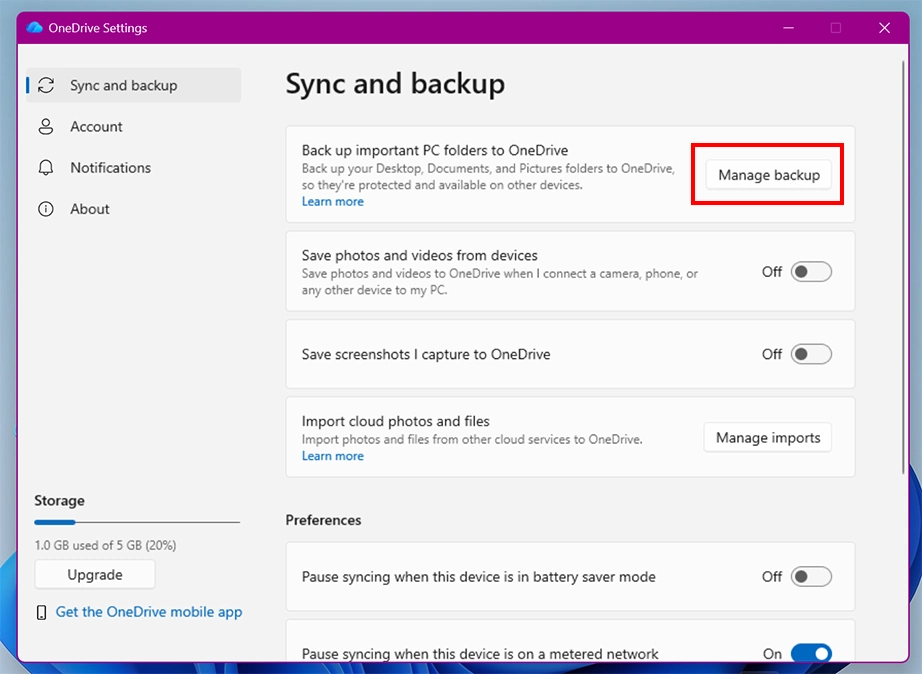This screenshot has height=674, width=922.
Task: Click the storage usage progress bar
Action: 137,522
